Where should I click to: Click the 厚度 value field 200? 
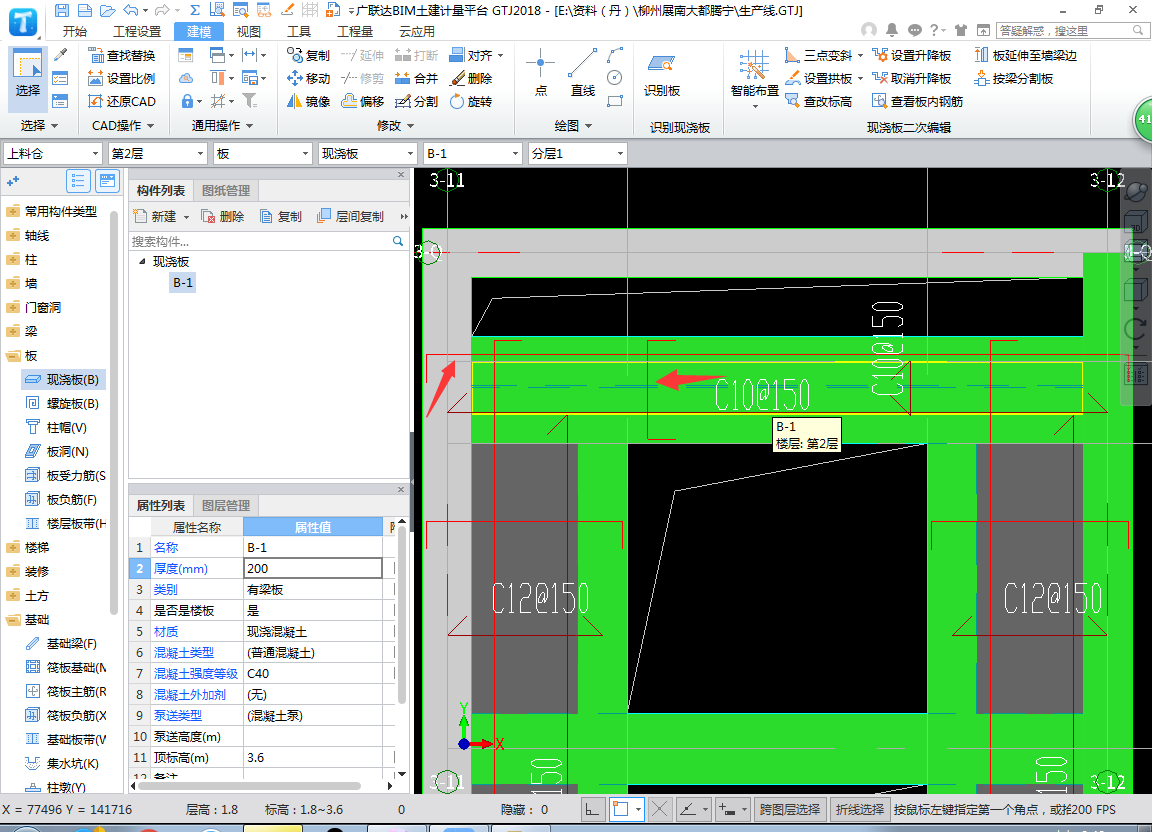point(313,568)
